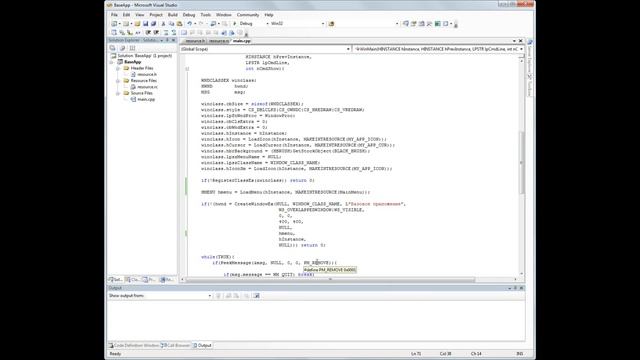The height and width of the screenshot is (360, 640).
Task: Select main.cpp in Solution Explorer
Action: pyautogui.click(x=146, y=99)
